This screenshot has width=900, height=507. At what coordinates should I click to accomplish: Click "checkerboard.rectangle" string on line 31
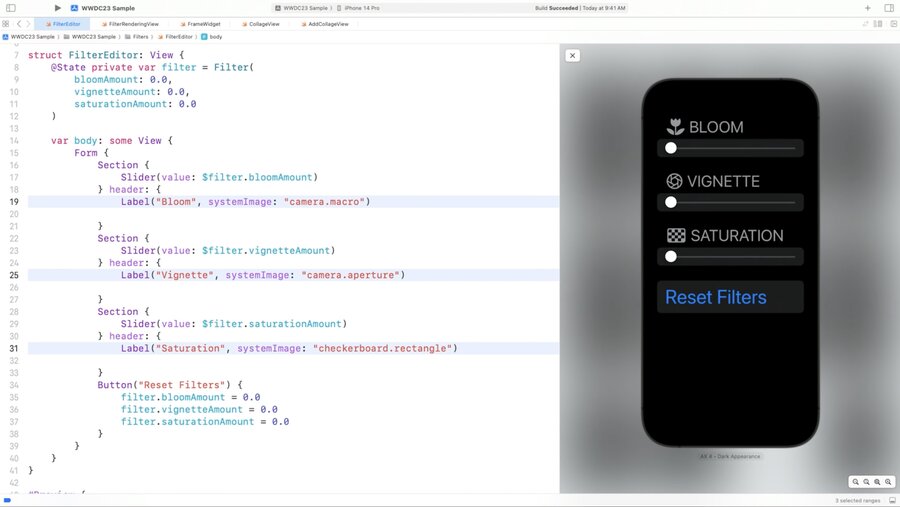coord(382,349)
